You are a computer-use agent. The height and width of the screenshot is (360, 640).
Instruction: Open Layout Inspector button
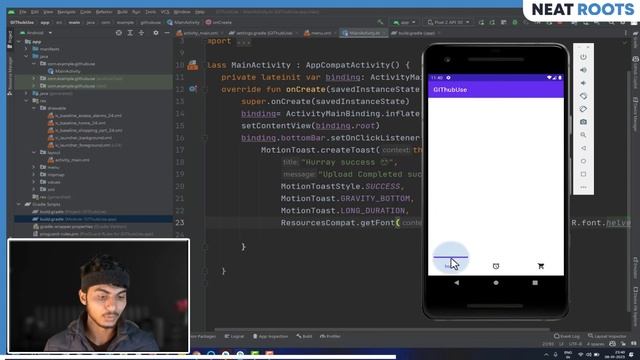[607, 336]
